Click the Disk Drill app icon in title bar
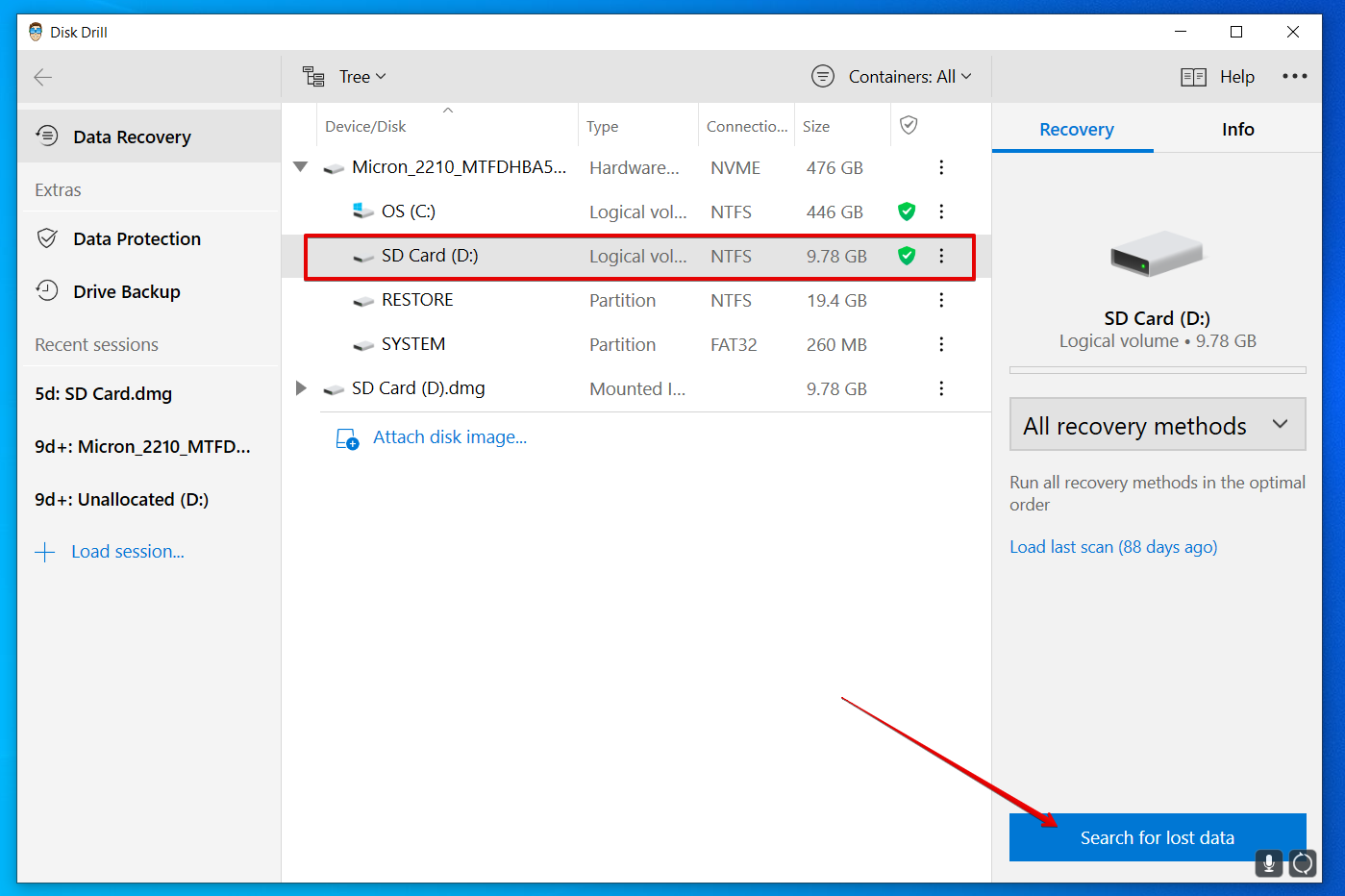 tap(36, 32)
